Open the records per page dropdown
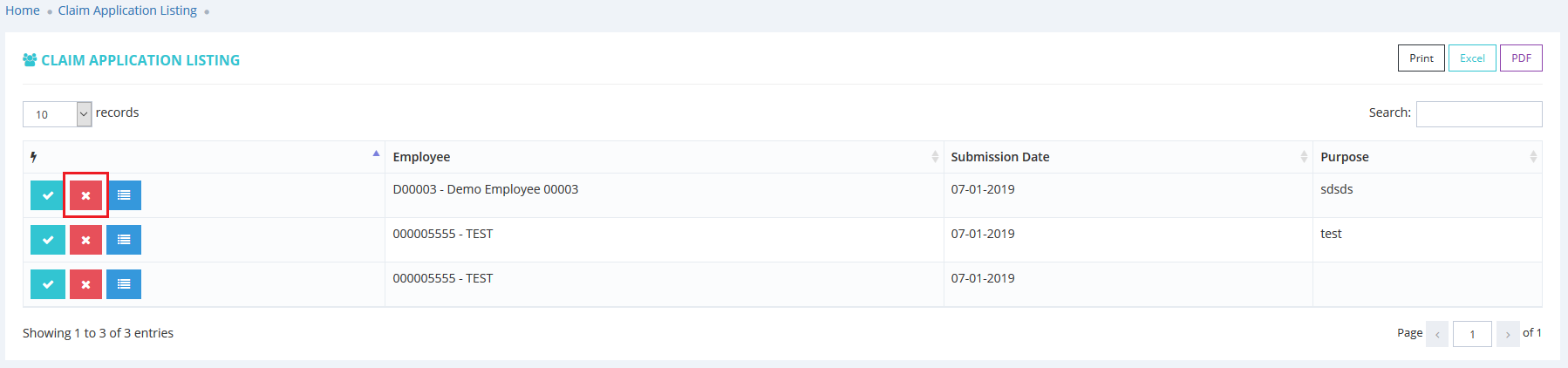Image resolution: width=1568 pixels, height=368 pixels. tap(58, 114)
